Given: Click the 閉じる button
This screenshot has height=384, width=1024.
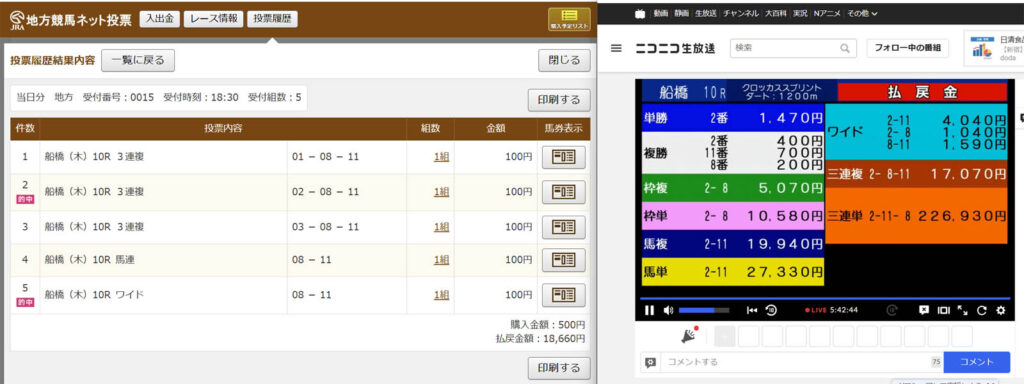Looking at the screenshot, I should [564, 61].
